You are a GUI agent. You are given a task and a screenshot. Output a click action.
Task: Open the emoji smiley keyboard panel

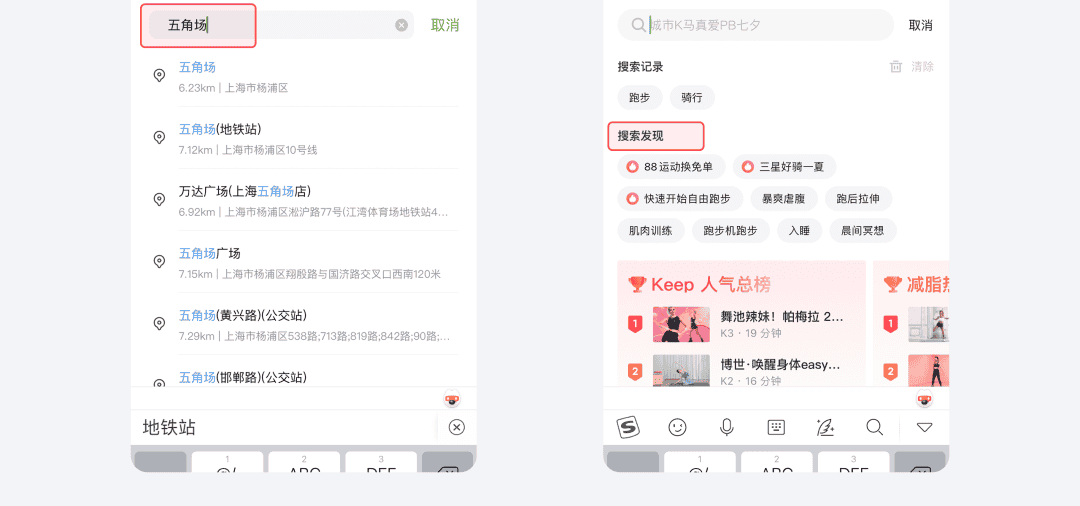pyautogui.click(x=678, y=428)
